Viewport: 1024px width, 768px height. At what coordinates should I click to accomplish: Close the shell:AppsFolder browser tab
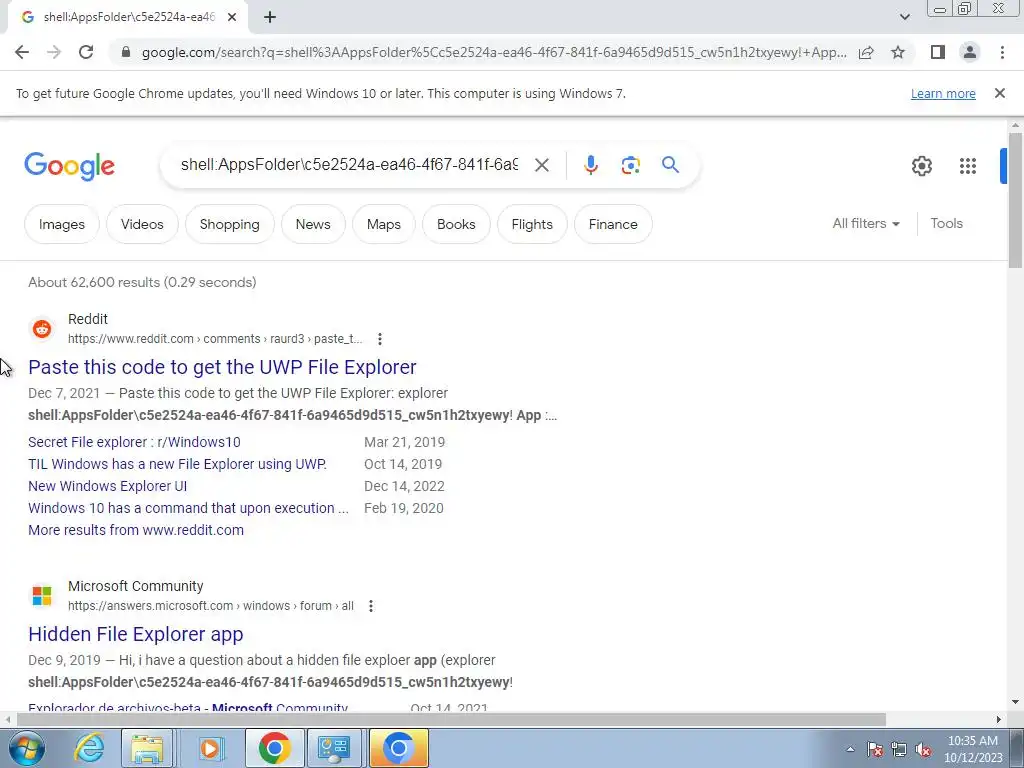pyautogui.click(x=232, y=18)
